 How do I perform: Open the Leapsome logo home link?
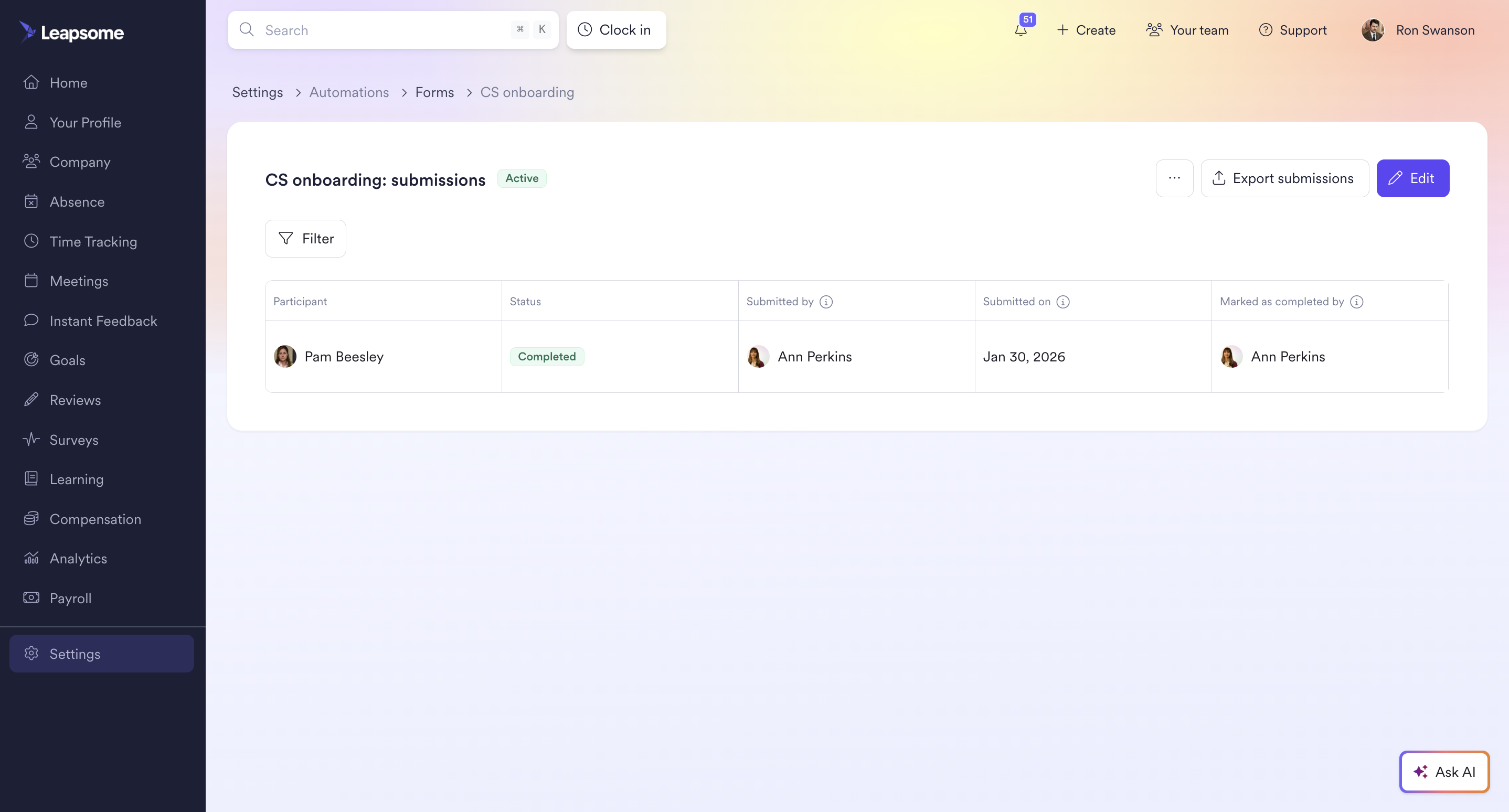71,31
